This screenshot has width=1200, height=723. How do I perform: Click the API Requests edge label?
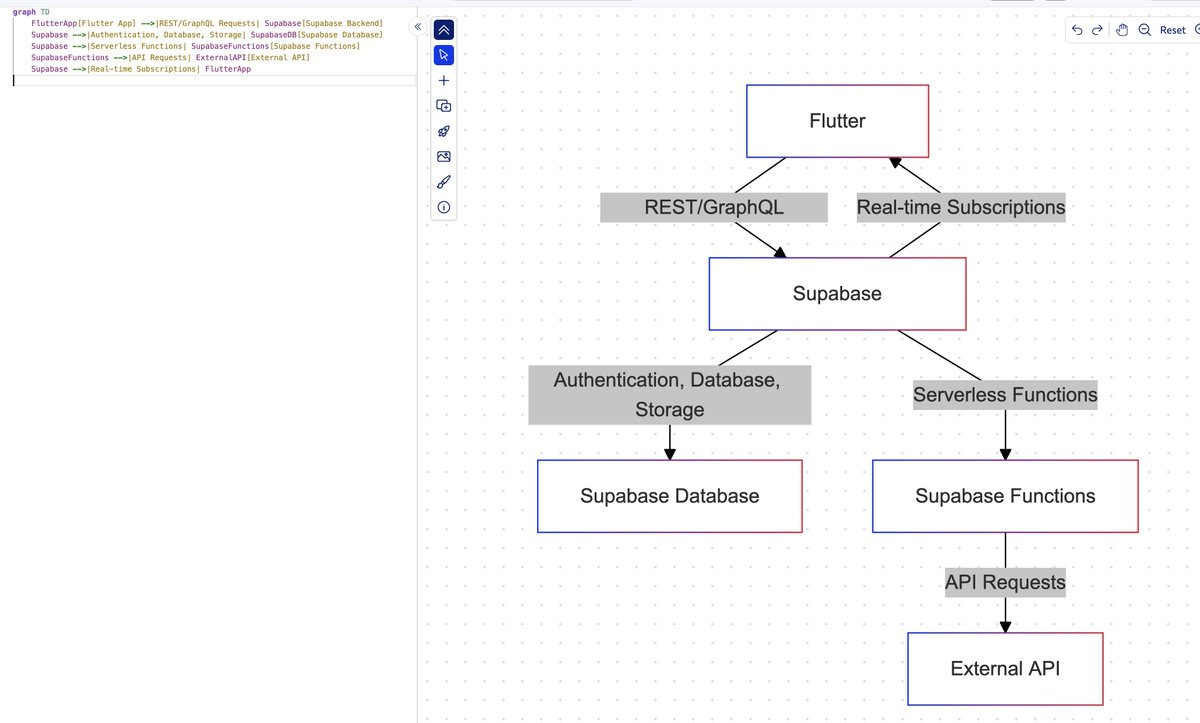point(1005,582)
